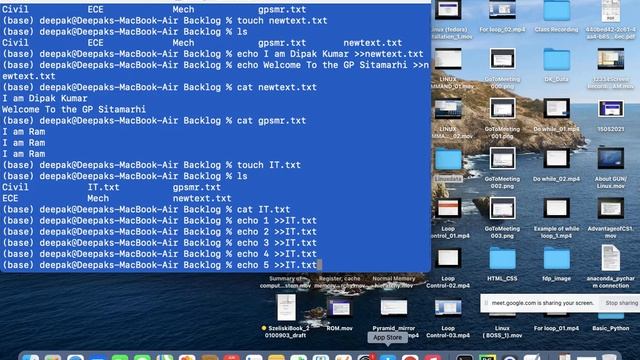
Task: Select the LINUX COMMAND_02.mov video icon
Action: pos(448,109)
